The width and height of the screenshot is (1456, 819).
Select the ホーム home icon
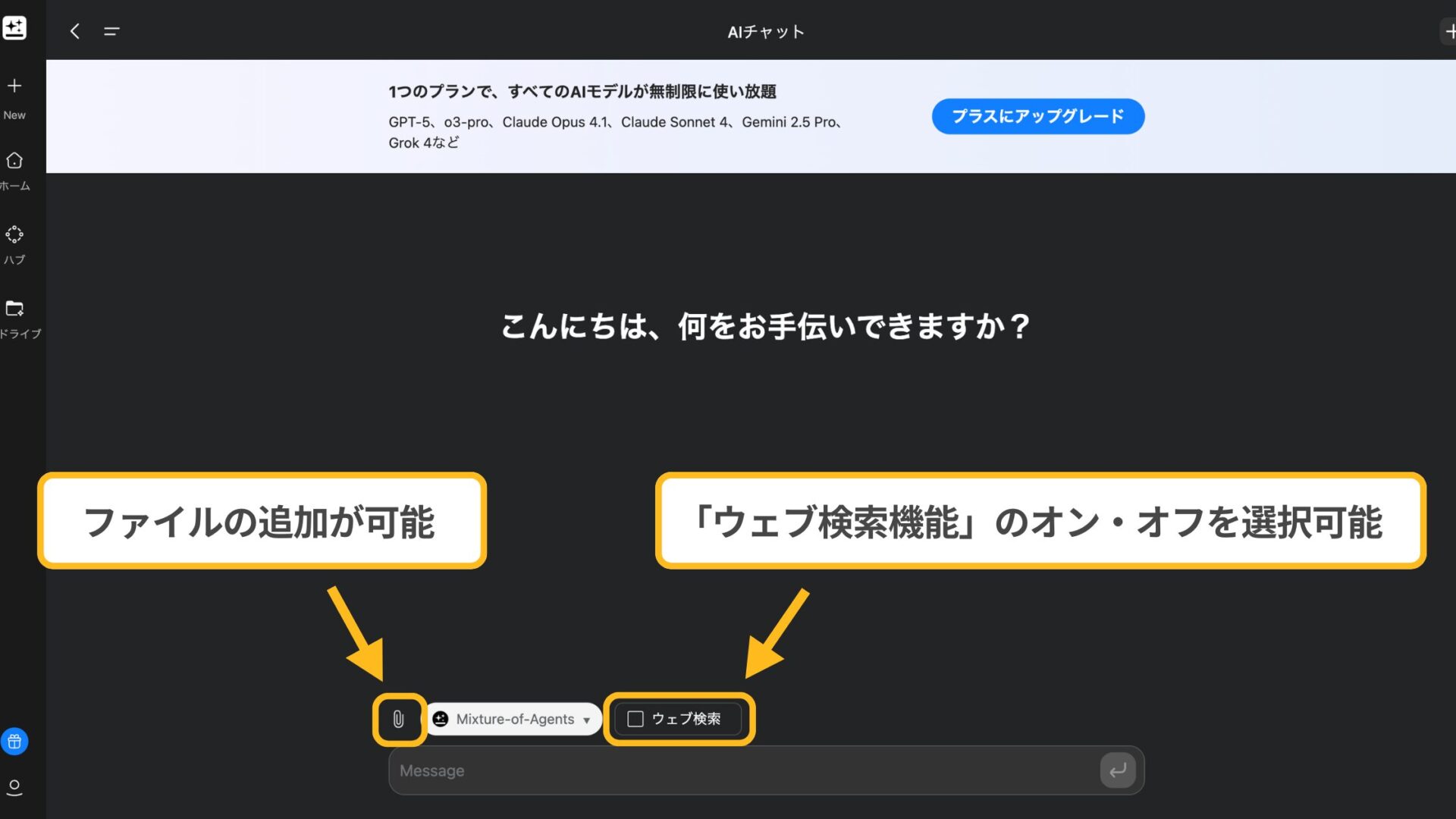tap(14, 161)
